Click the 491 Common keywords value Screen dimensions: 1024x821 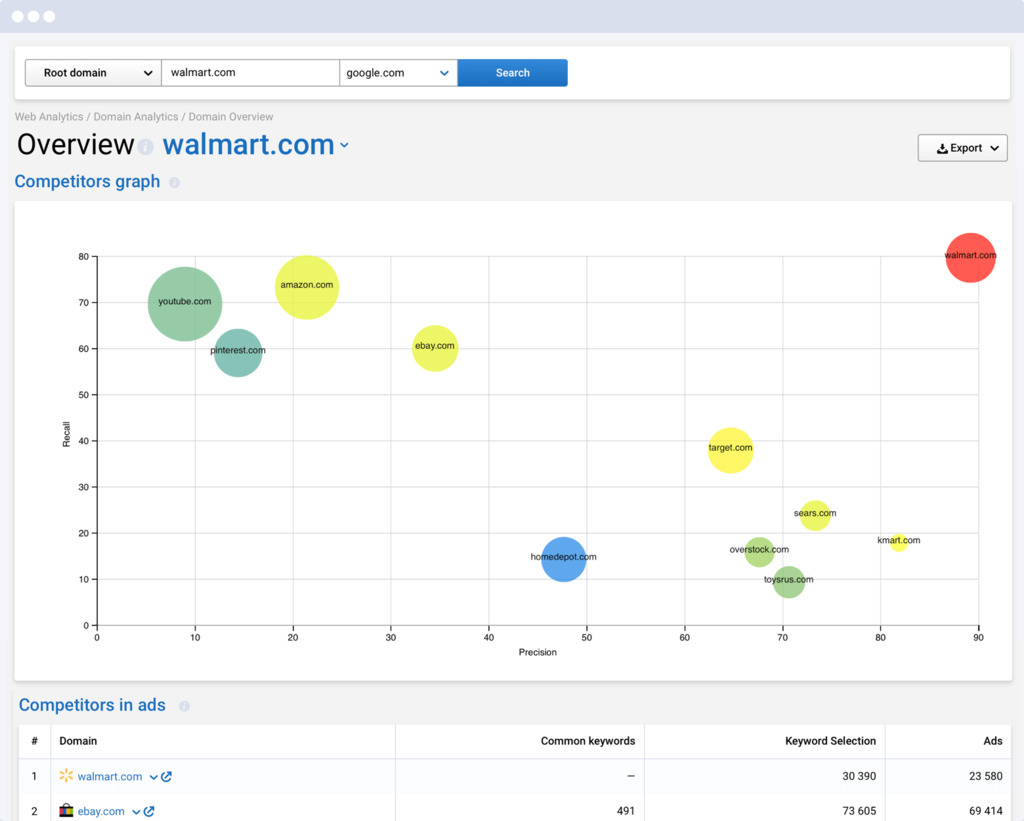pyautogui.click(x=626, y=811)
